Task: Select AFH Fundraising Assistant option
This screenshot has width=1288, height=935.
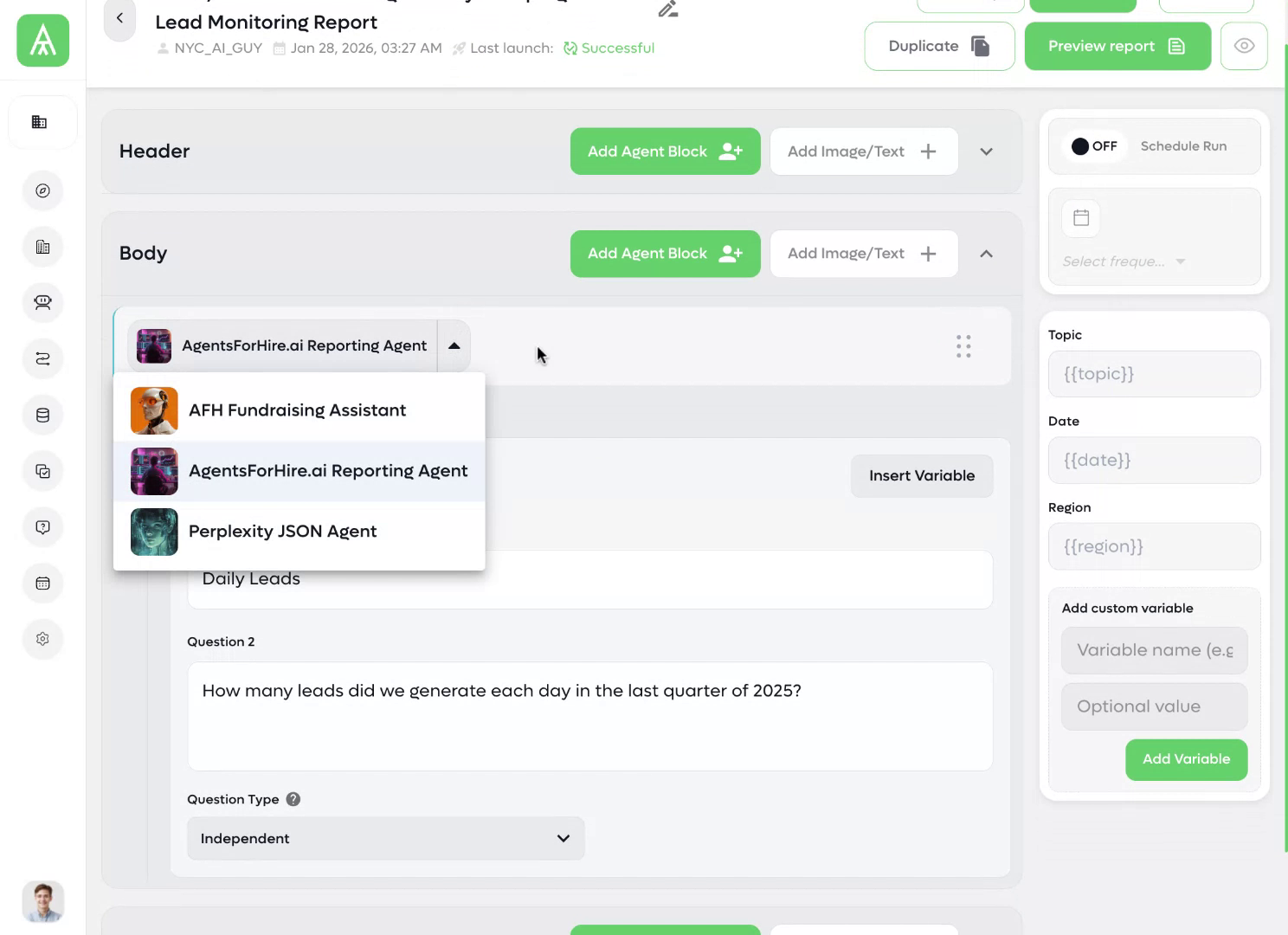Action: (299, 410)
